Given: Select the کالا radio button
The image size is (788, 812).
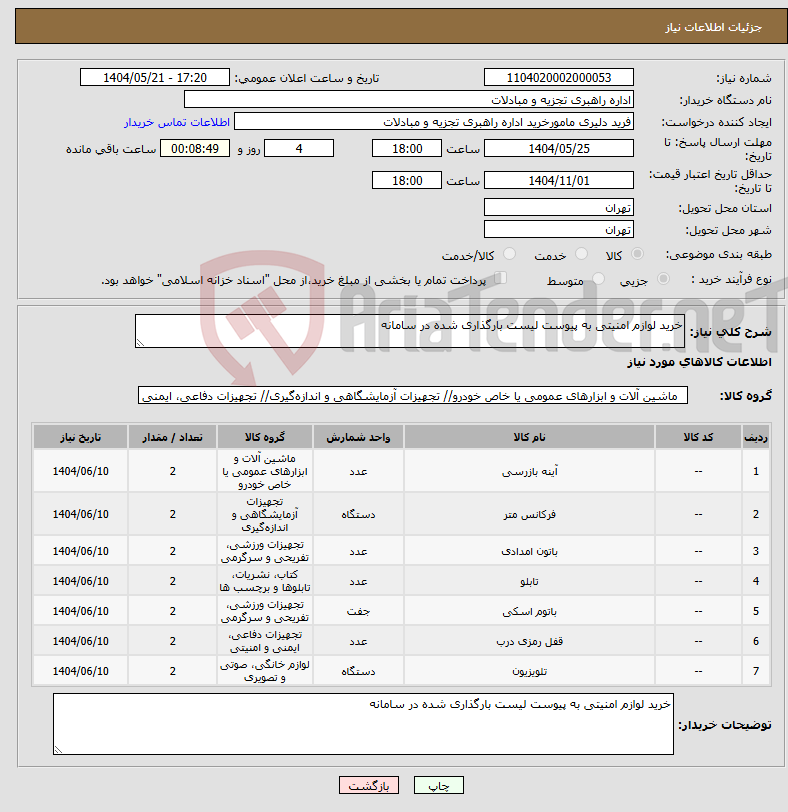Looking at the screenshot, I should point(637,254).
